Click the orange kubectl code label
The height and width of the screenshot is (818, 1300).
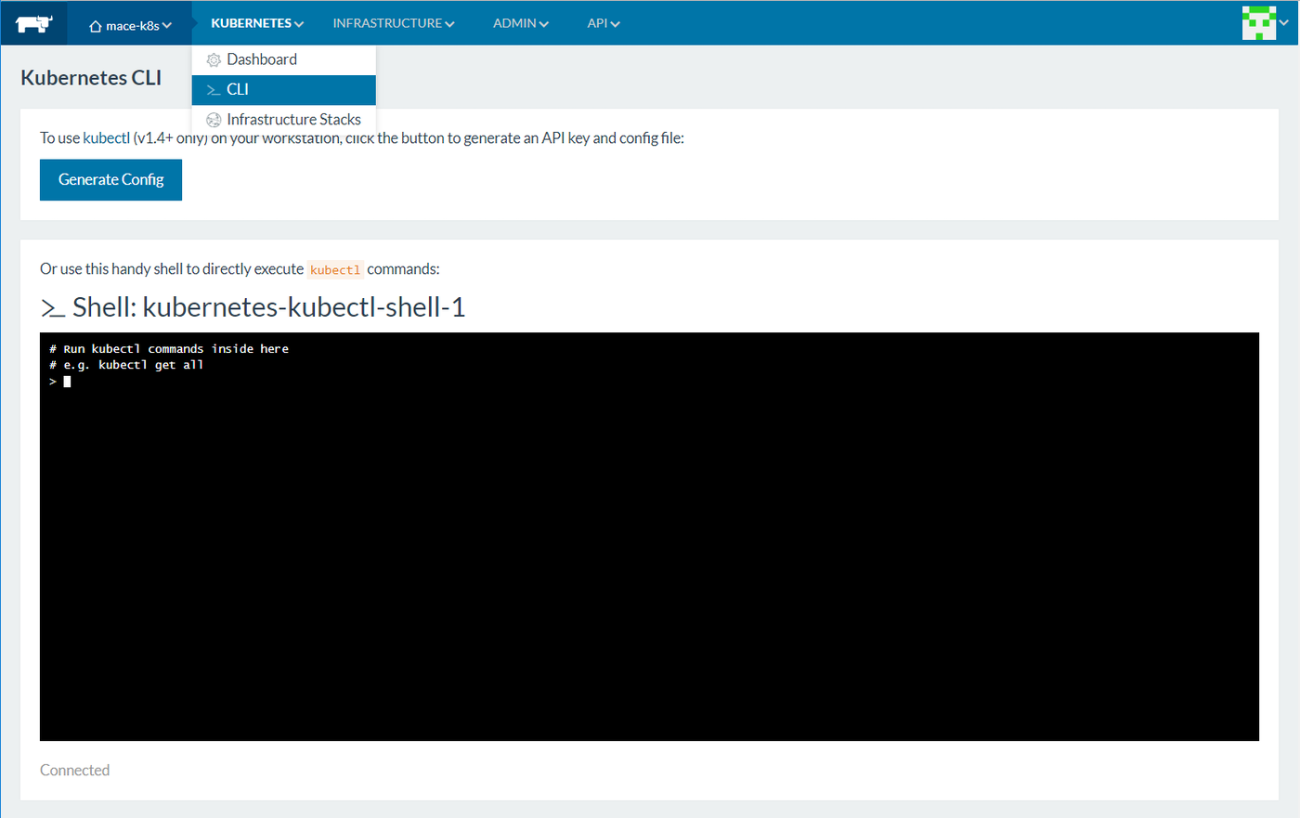coord(335,270)
